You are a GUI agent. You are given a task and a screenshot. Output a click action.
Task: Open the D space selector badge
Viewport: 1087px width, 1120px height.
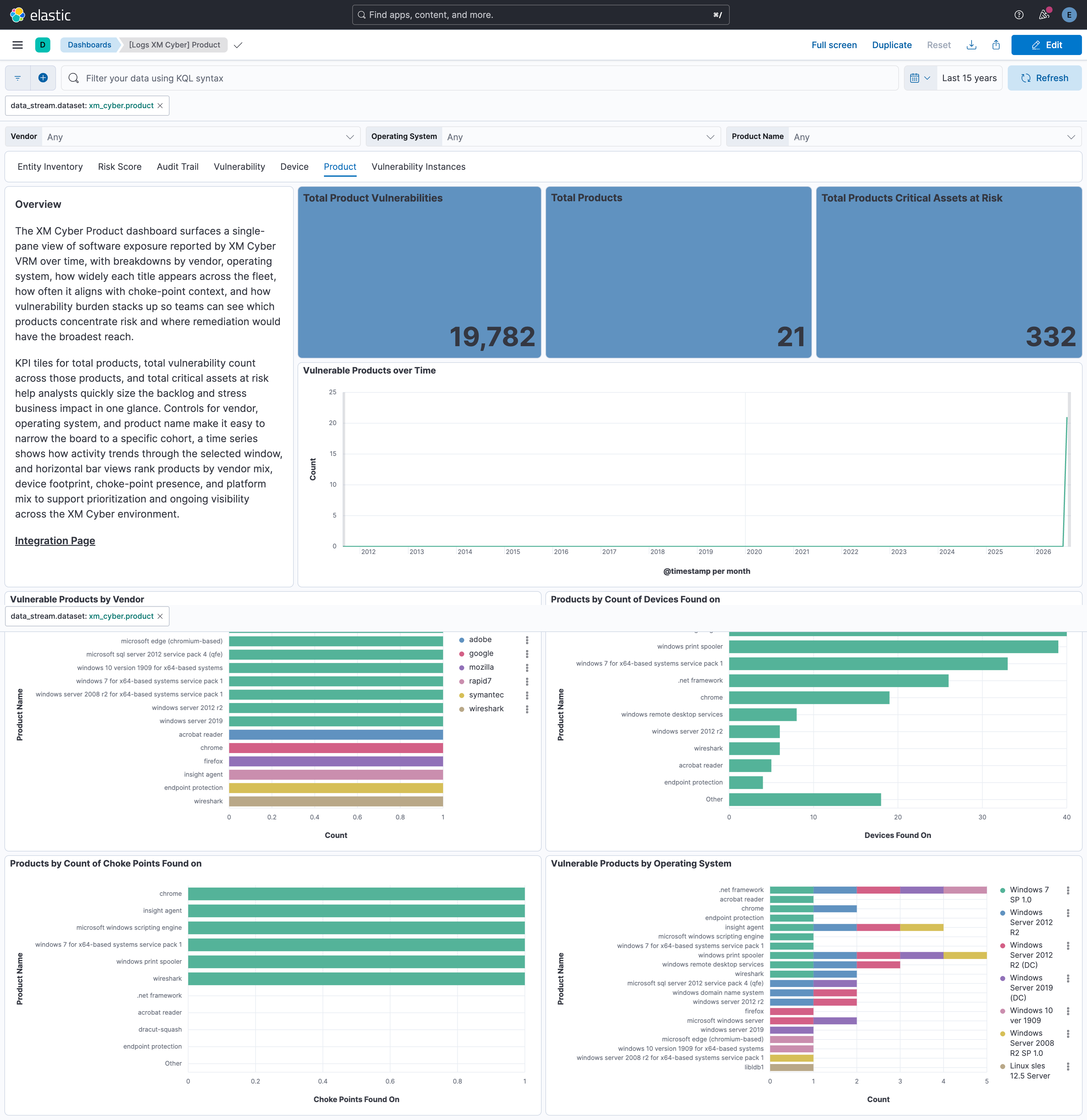(x=43, y=45)
